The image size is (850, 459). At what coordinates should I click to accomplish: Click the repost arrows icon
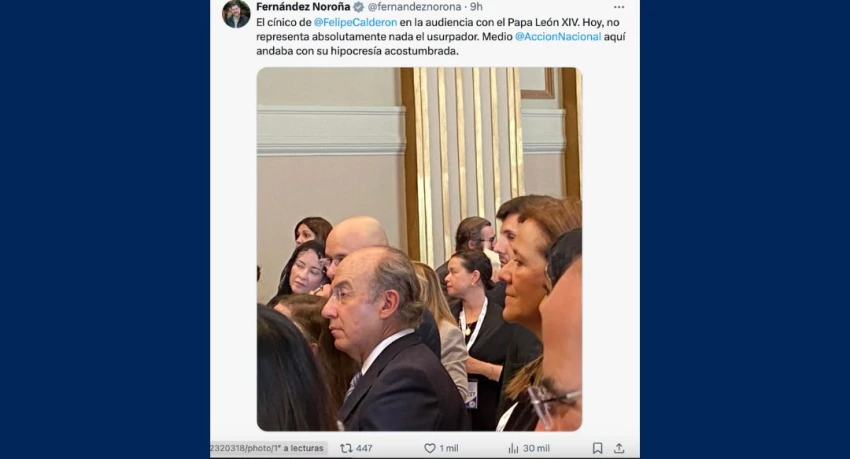point(346,448)
